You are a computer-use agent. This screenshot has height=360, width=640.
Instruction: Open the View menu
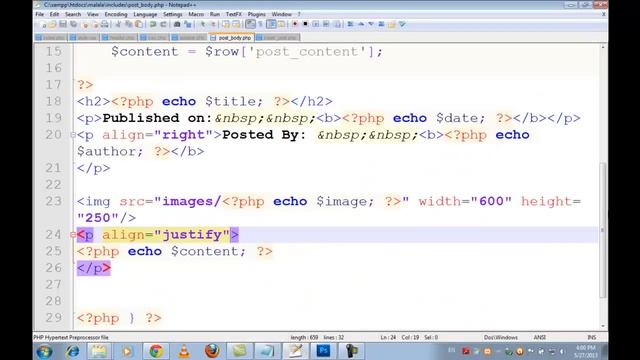tap(93, 14)
